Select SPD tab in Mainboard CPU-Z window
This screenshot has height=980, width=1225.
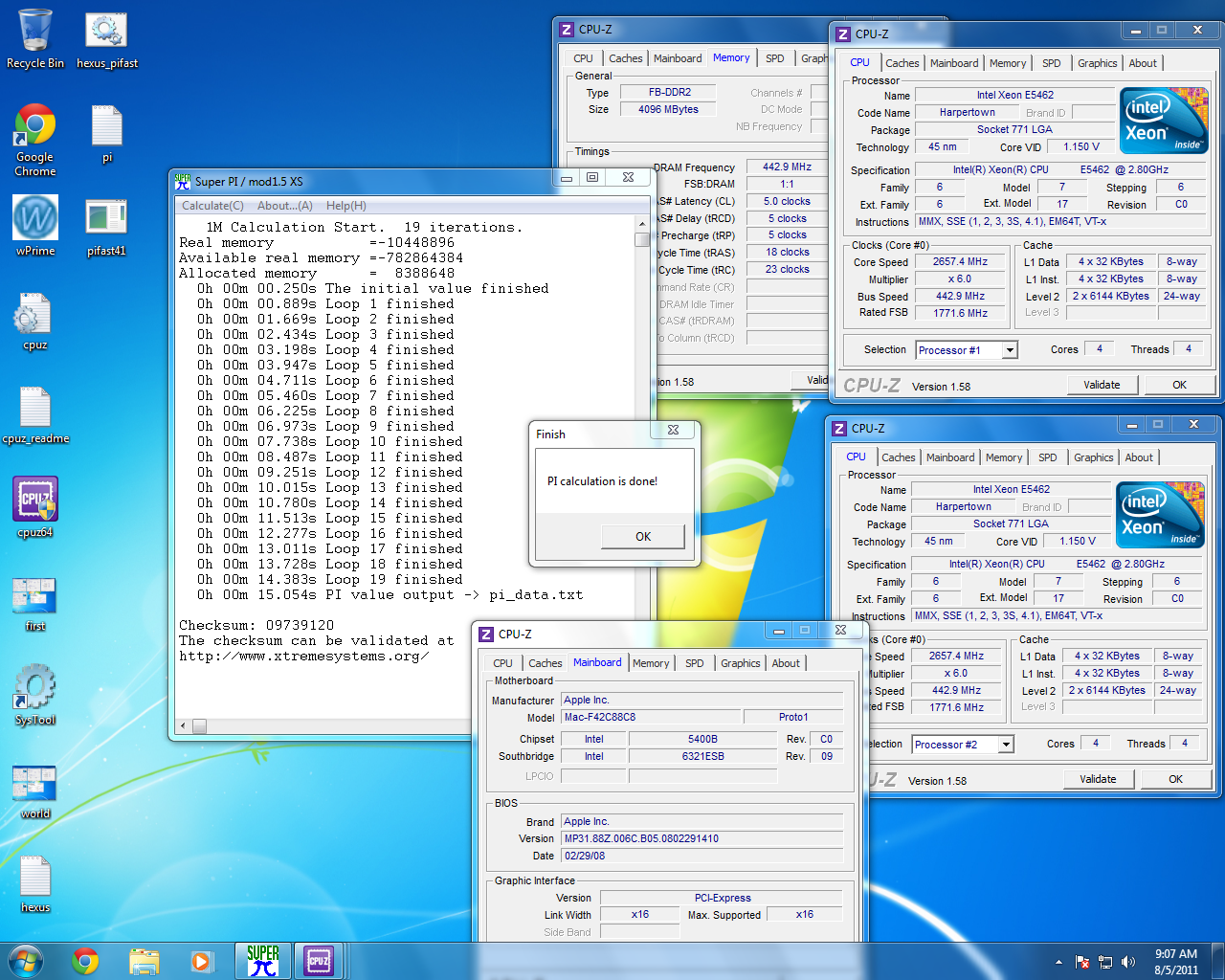[695, 663]
